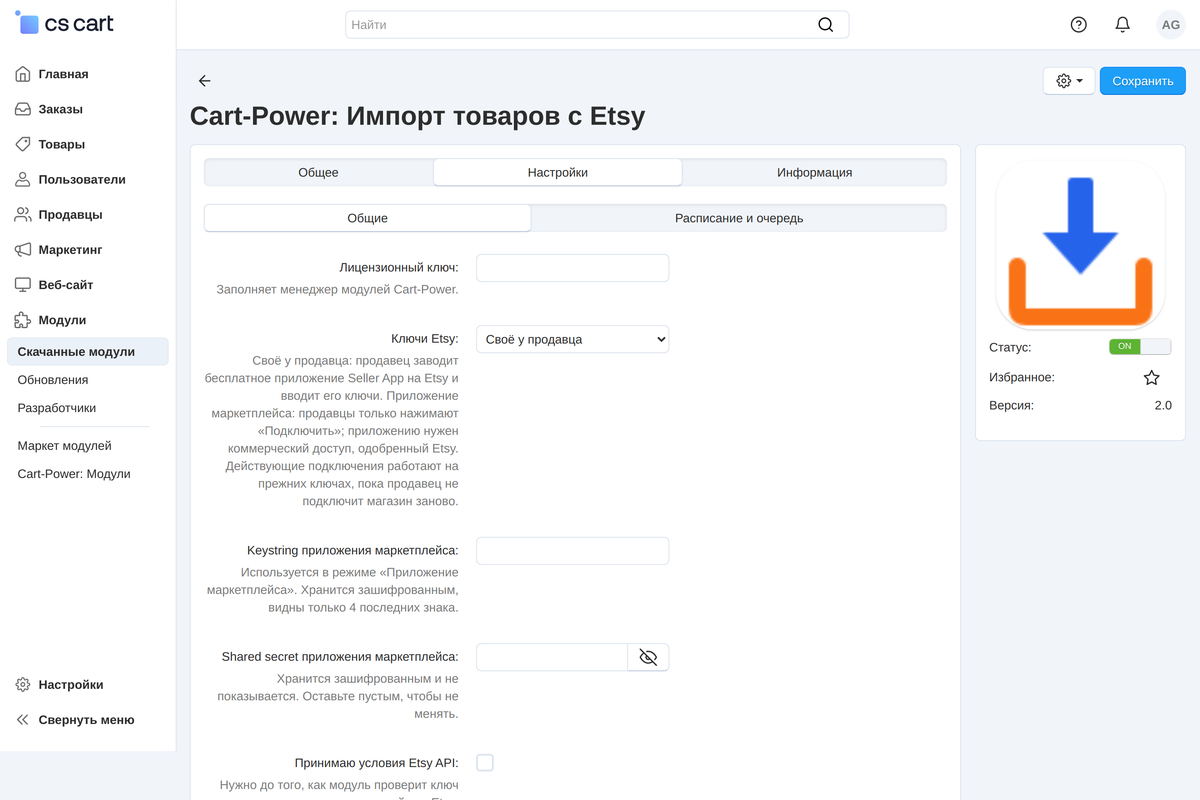Click the Веб-сайт monitor icon in sidebar
The image size is (1200, 800).
tap(23, 284)
